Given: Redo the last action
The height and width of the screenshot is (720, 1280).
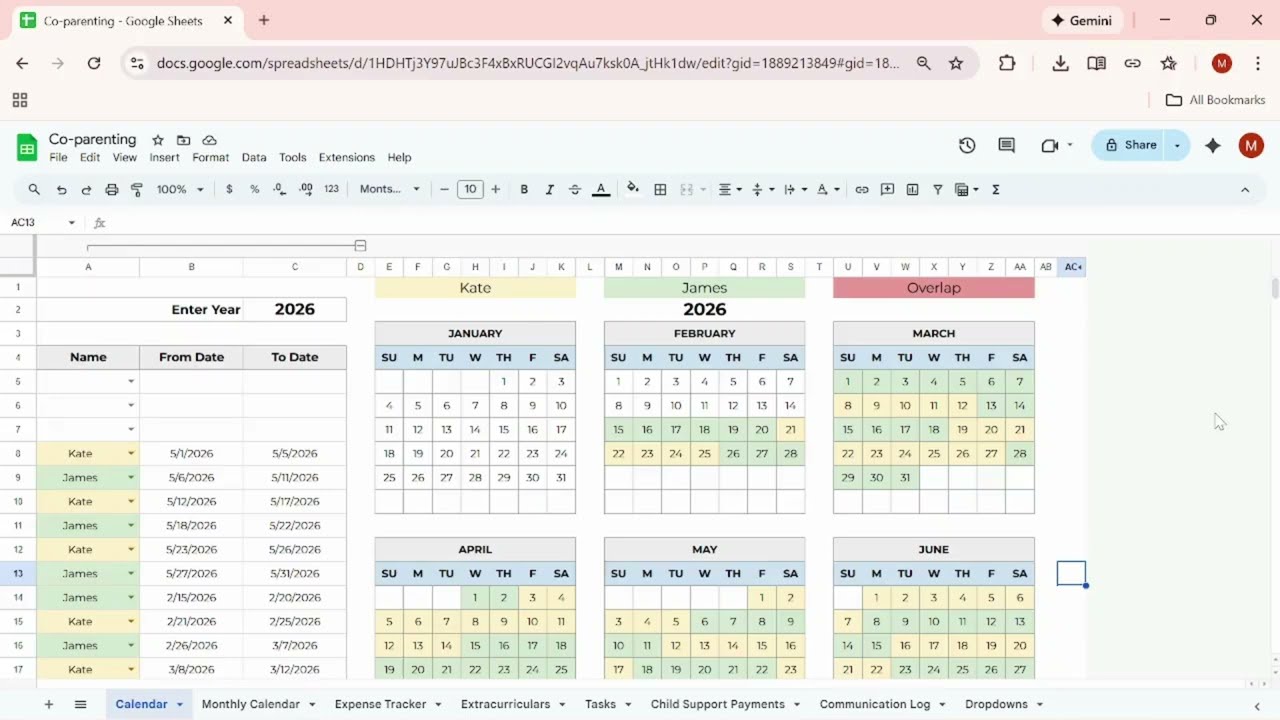Looking at the screenshot, I should click(x=86, y=189).
